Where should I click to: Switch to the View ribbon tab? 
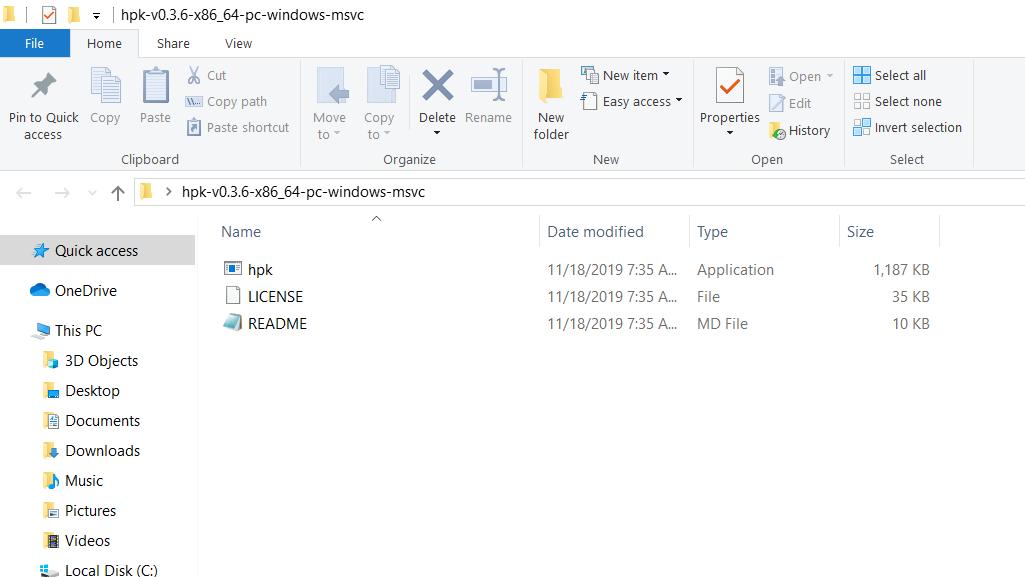[239, 44]
